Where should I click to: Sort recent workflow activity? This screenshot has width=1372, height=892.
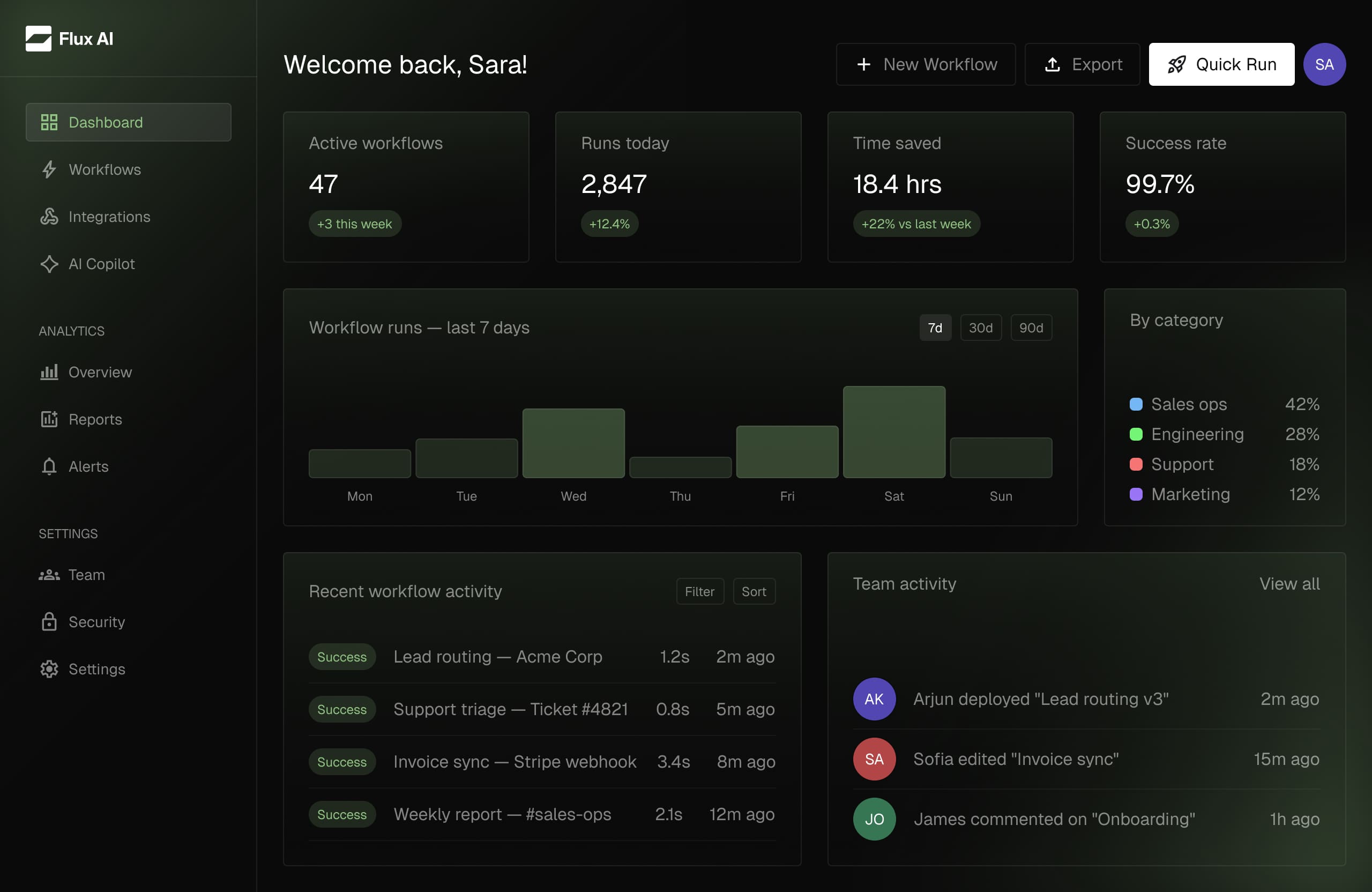coord(754,591)
